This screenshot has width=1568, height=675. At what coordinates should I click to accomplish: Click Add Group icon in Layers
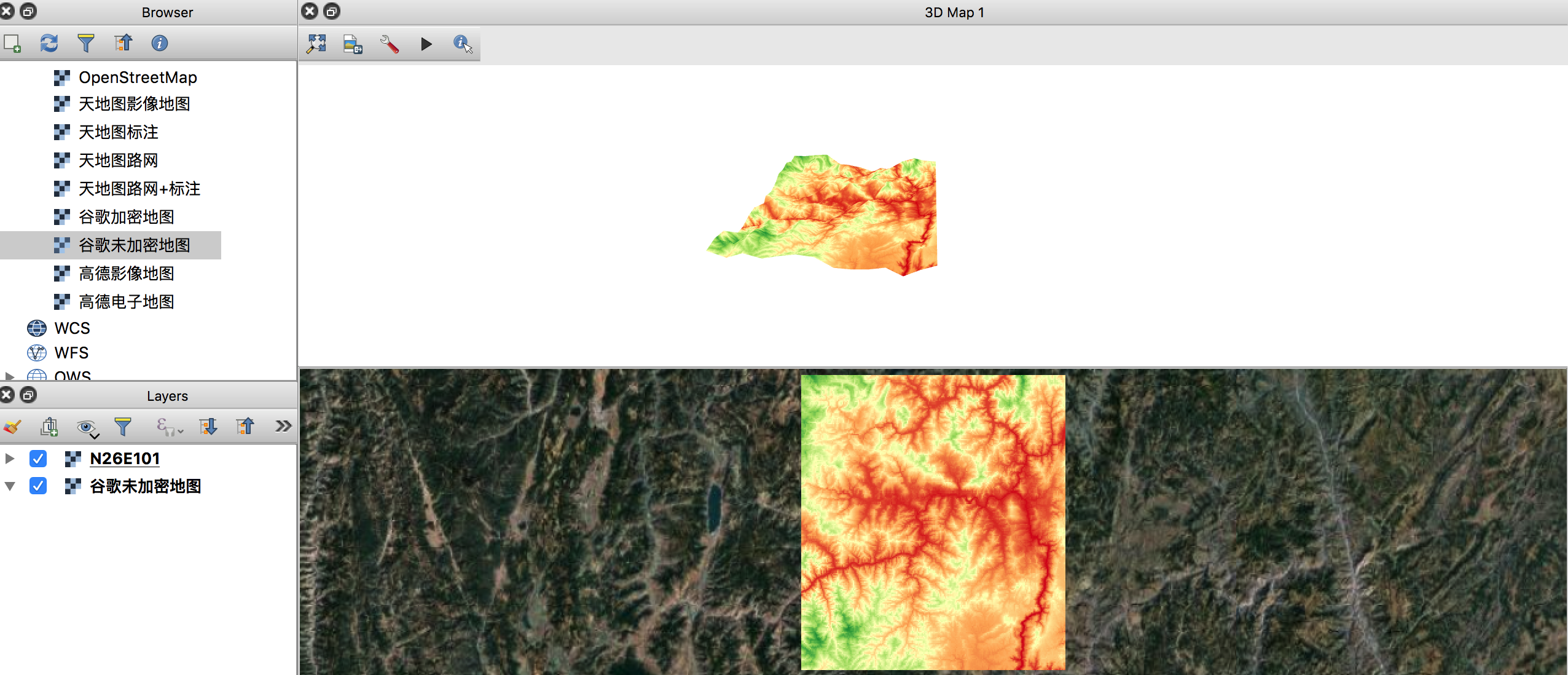pos(49,426)
